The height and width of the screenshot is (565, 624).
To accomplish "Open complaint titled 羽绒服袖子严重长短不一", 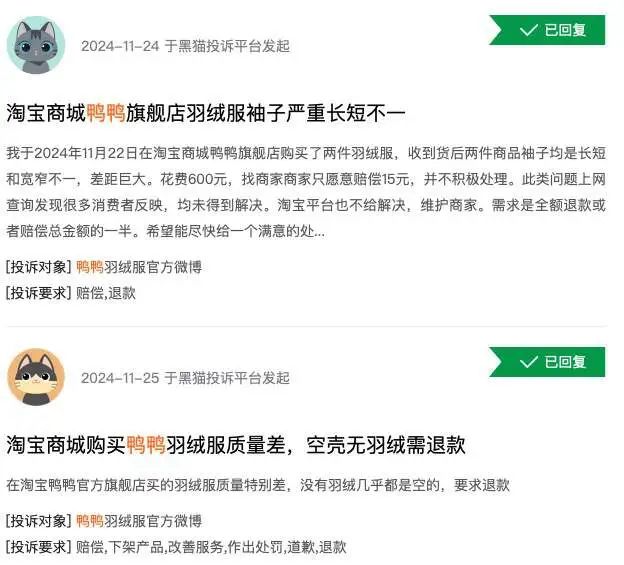I will point(206,113).
